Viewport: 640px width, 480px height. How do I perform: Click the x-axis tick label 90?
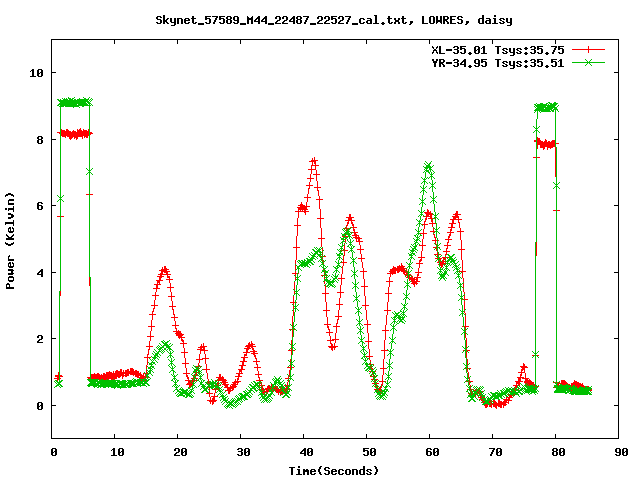click(621, 452)
